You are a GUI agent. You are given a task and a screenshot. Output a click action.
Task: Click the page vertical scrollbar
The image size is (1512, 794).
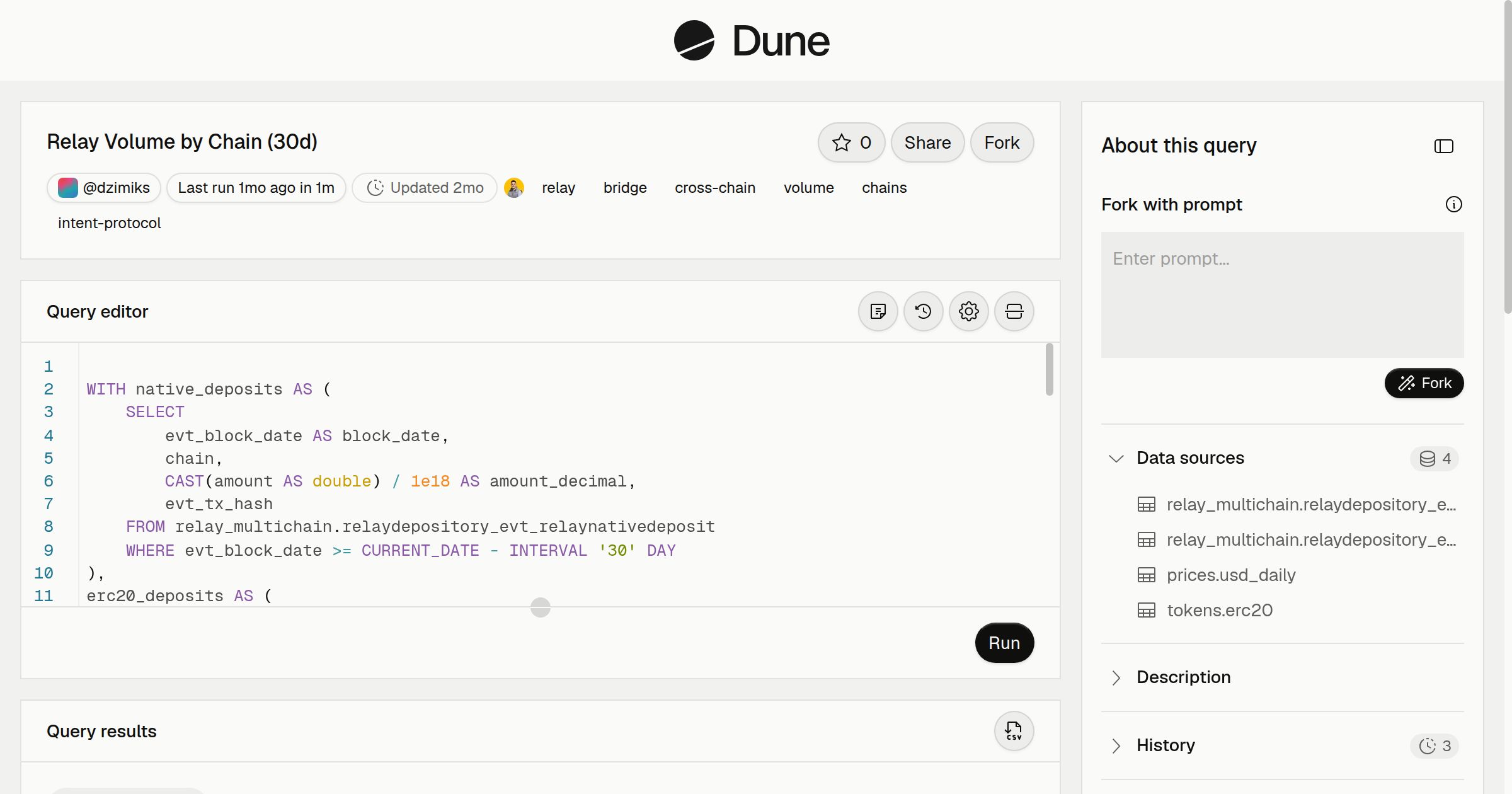tap(1508, 156)
